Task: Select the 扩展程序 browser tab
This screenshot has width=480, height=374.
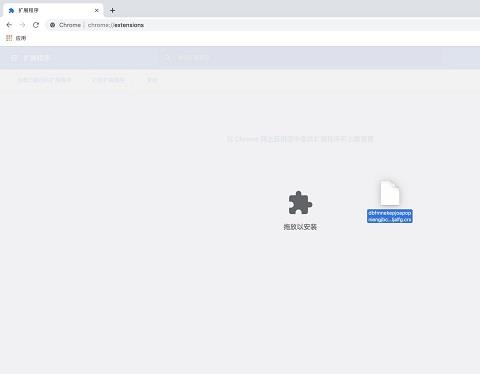Action: 53,10
